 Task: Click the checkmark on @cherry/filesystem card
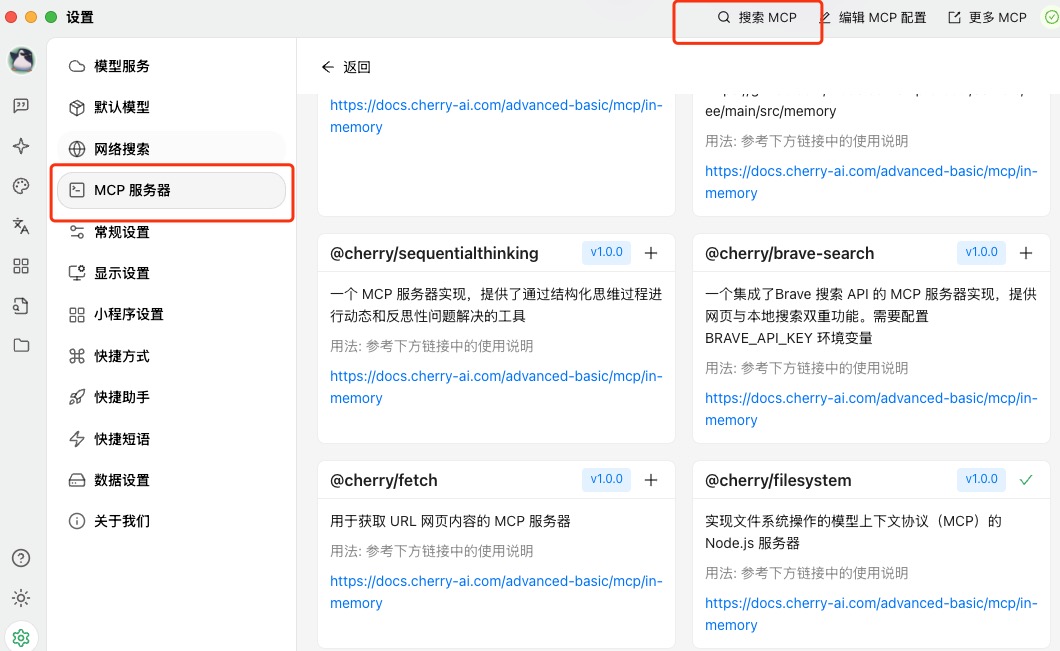1026,480
